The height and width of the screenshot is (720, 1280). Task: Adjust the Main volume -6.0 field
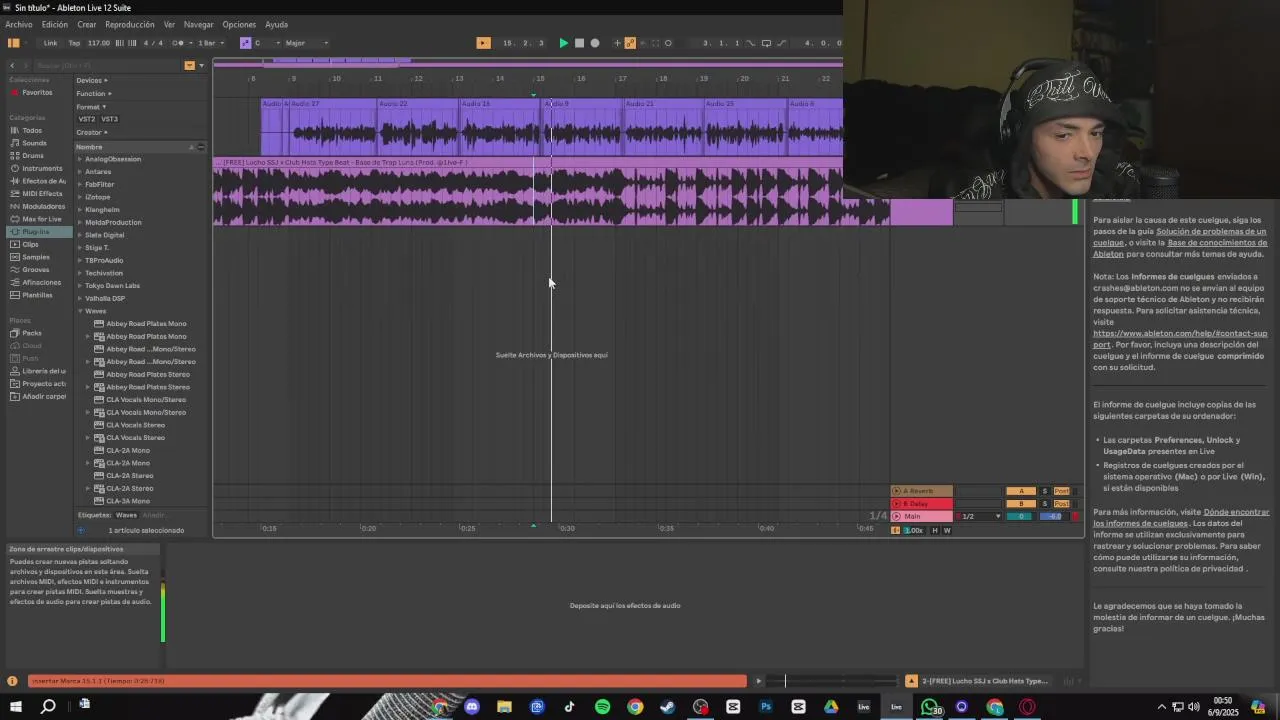[1052, 516]
